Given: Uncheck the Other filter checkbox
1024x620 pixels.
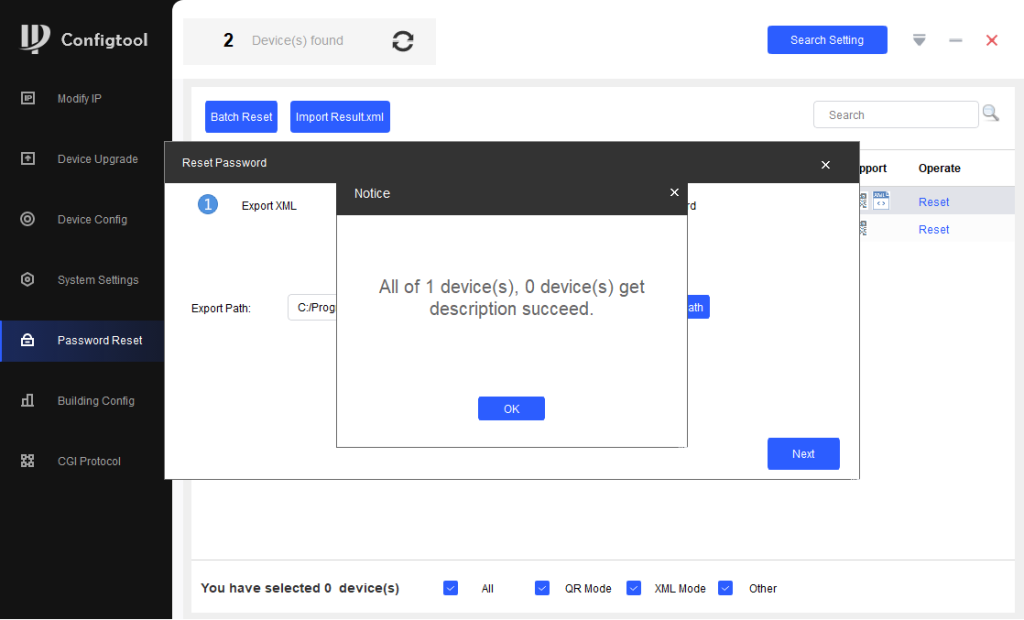Looking at the screenshot, I should tap(726, 588).
